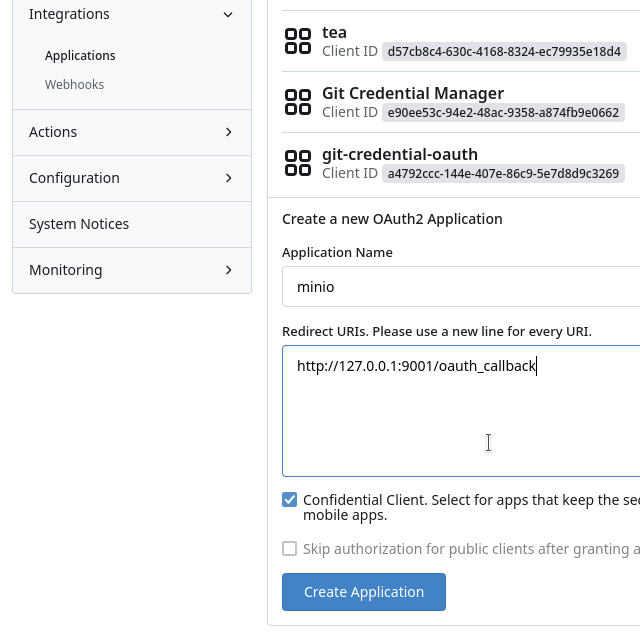This screenshot has width=640, height=640.
Task: Open Applications in the sidebar
Action: tap(80, 56)
